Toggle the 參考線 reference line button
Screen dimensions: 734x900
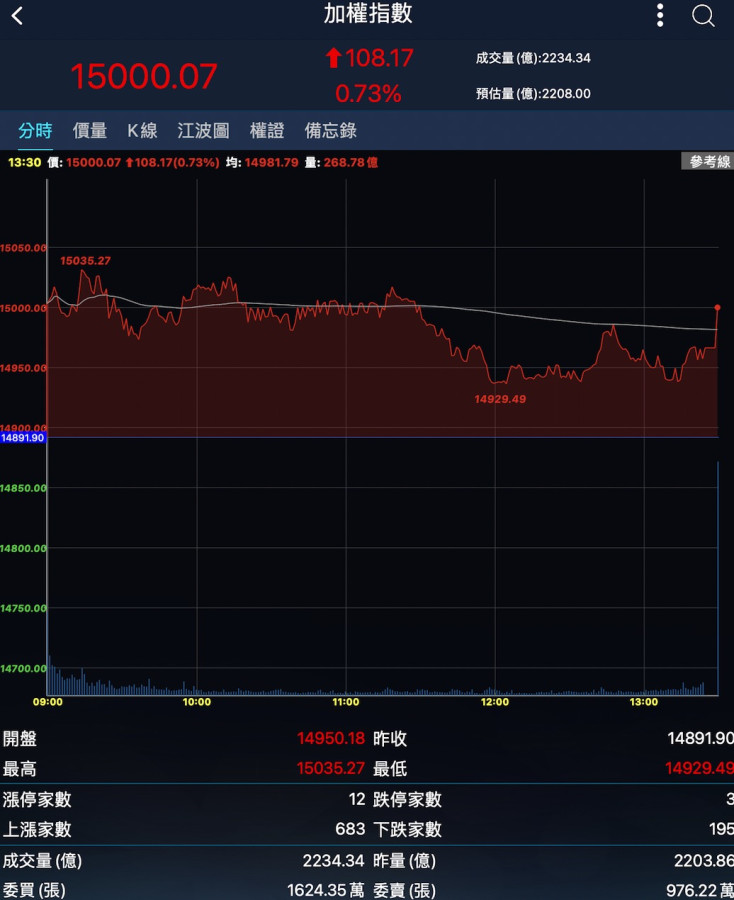click(708, 162)
